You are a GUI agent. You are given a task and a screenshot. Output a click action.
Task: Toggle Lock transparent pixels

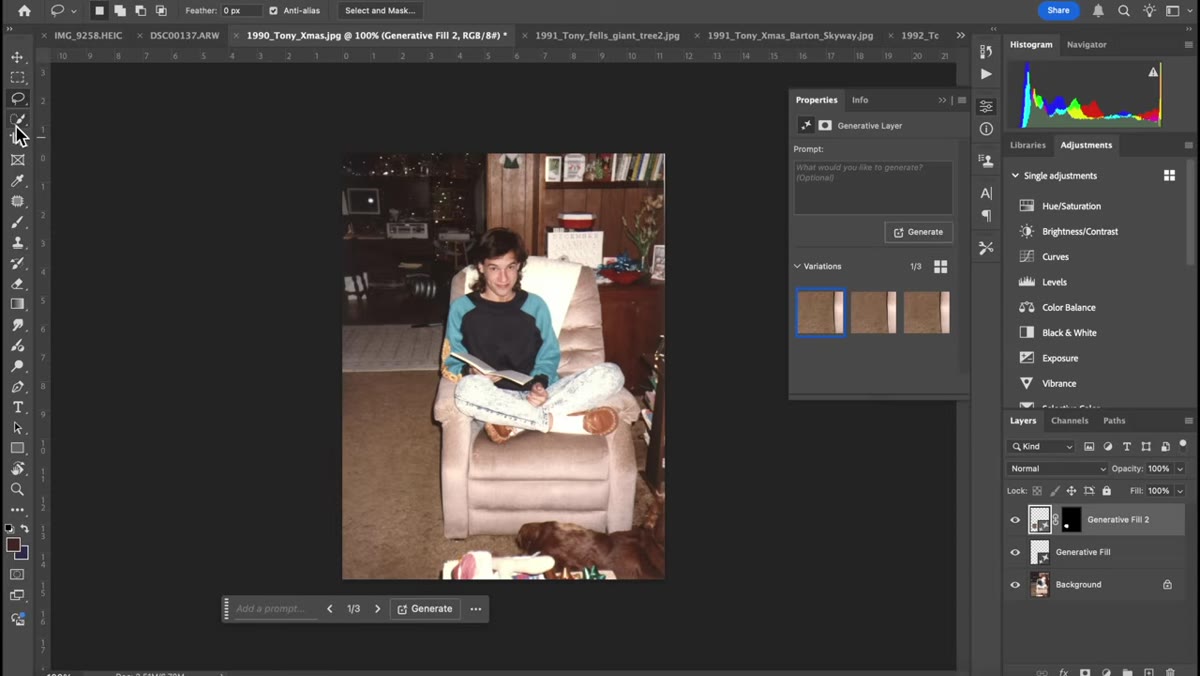tap(1037, 491)
